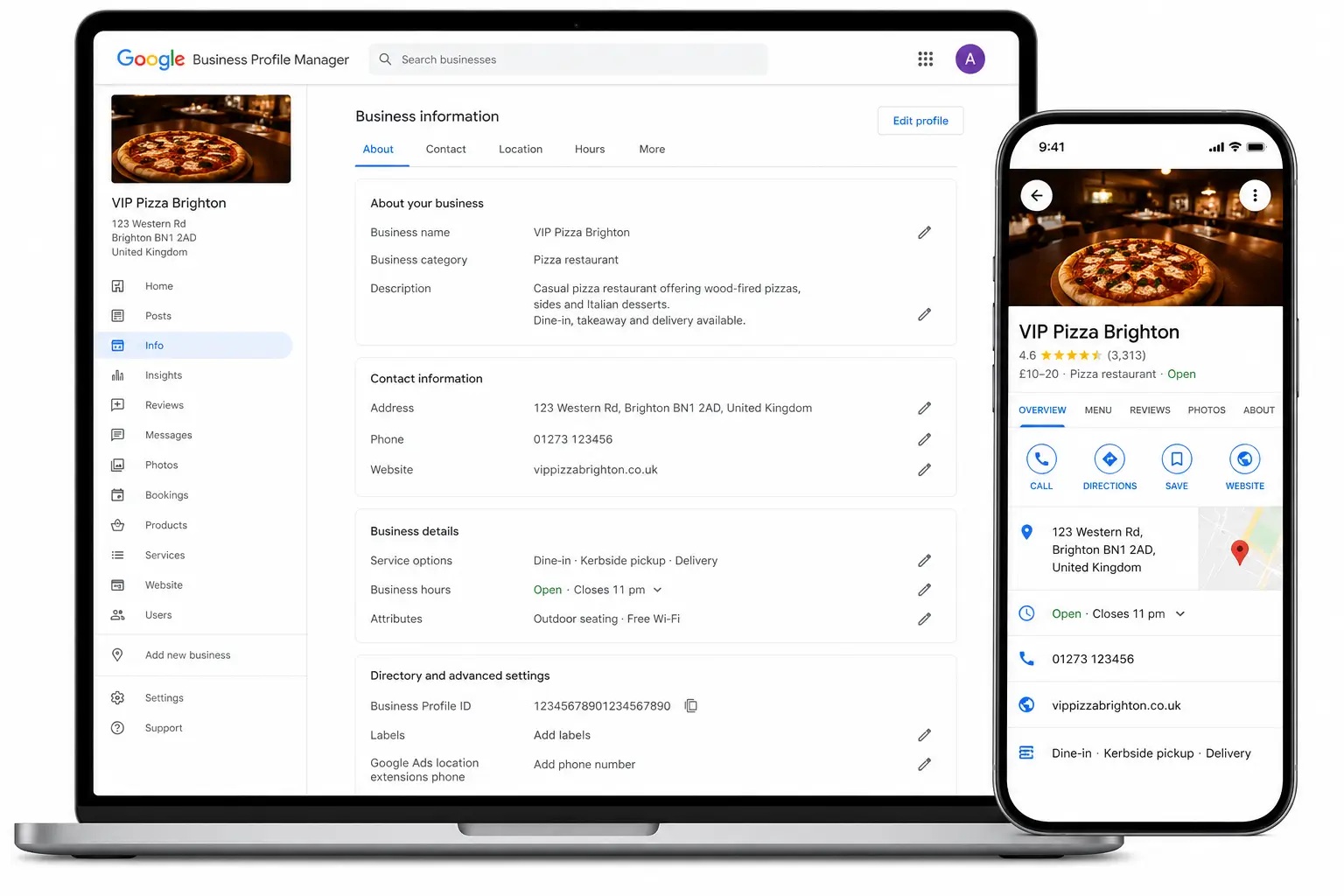The image size is (1344, 896).
Task: Open the Google apps grid icon
Action: tap(925, 59)
